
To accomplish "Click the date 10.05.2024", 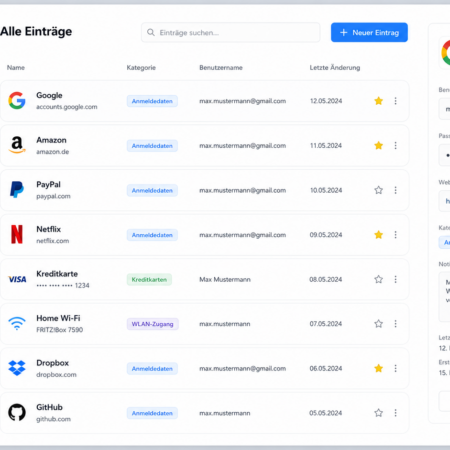I will (x=326, y=190).
